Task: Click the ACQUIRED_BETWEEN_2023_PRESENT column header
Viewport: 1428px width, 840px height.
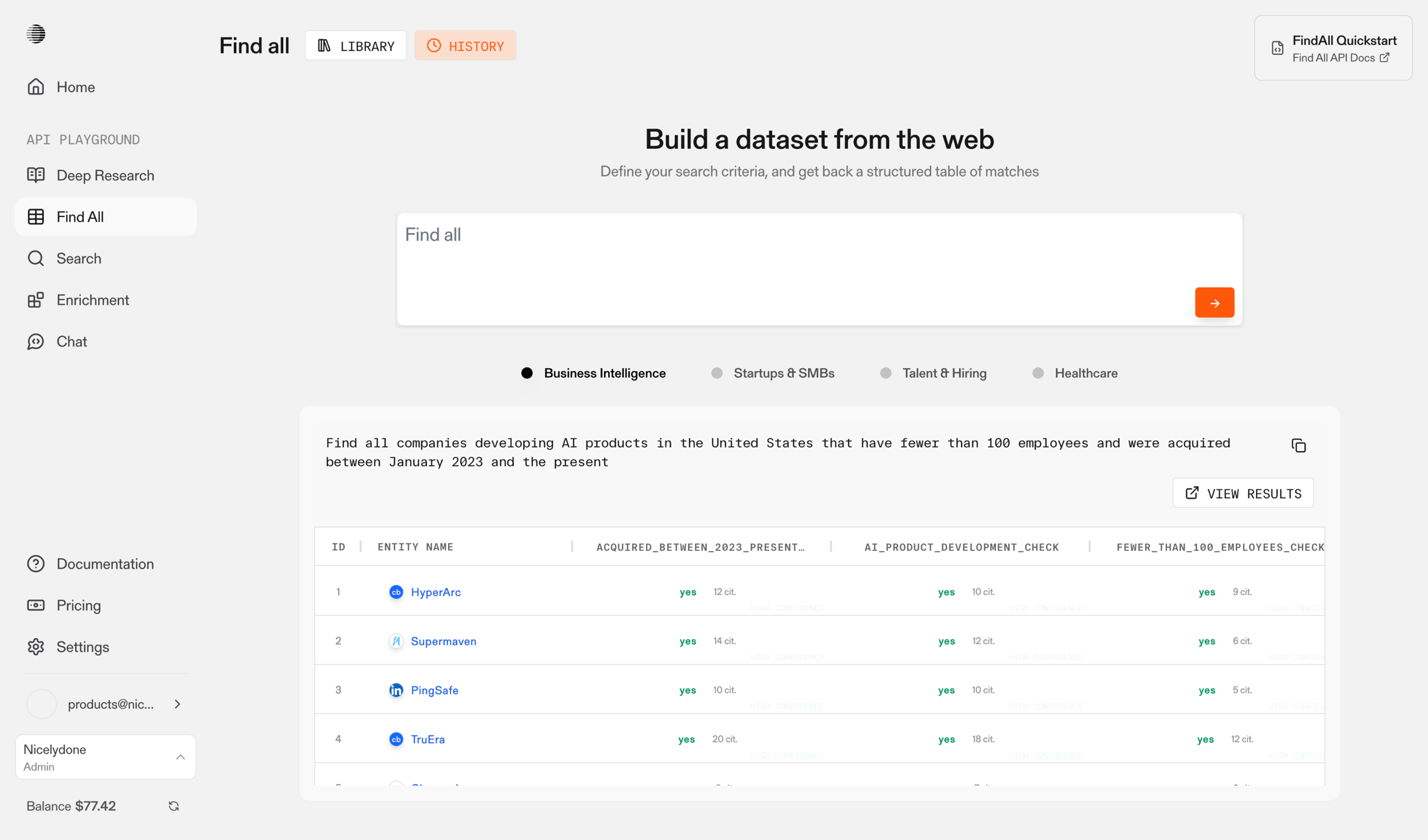Action: coord(700,547)
